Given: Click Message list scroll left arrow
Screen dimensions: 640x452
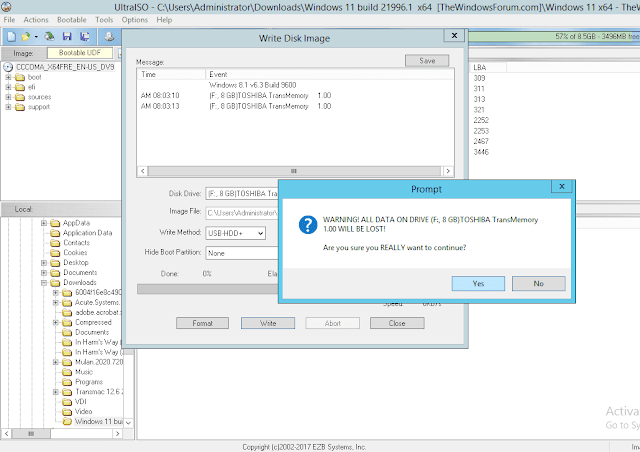Looking at the screenshot, I should click(x=142, y=171).
